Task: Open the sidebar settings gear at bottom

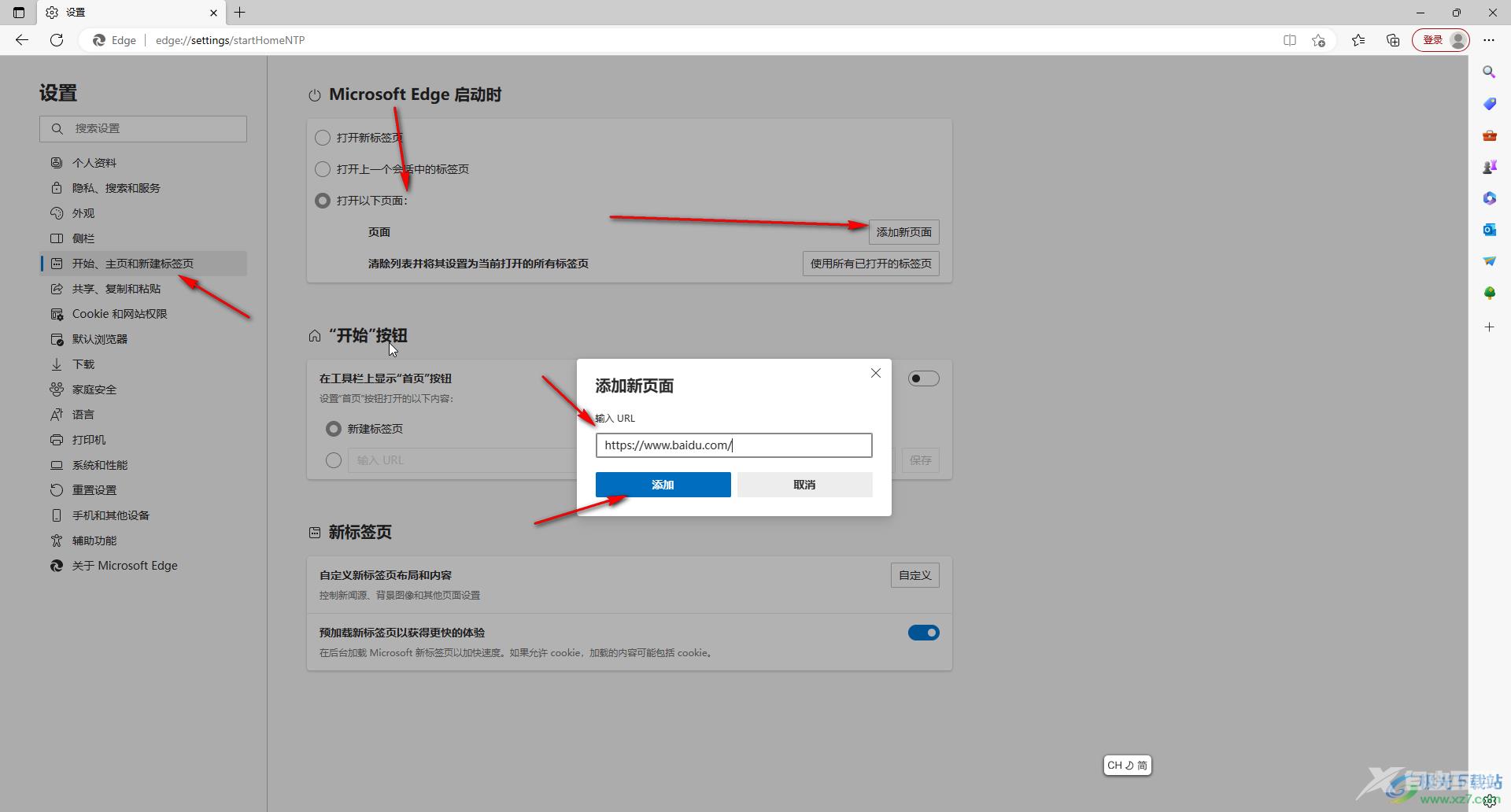Action: click(x=1490, y=801)
